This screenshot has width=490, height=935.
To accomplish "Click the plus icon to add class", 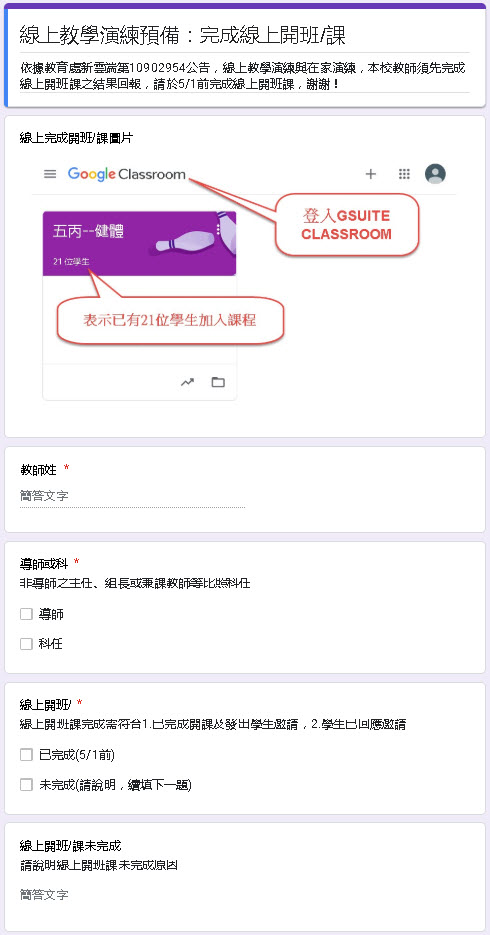I will click(371, 174).
